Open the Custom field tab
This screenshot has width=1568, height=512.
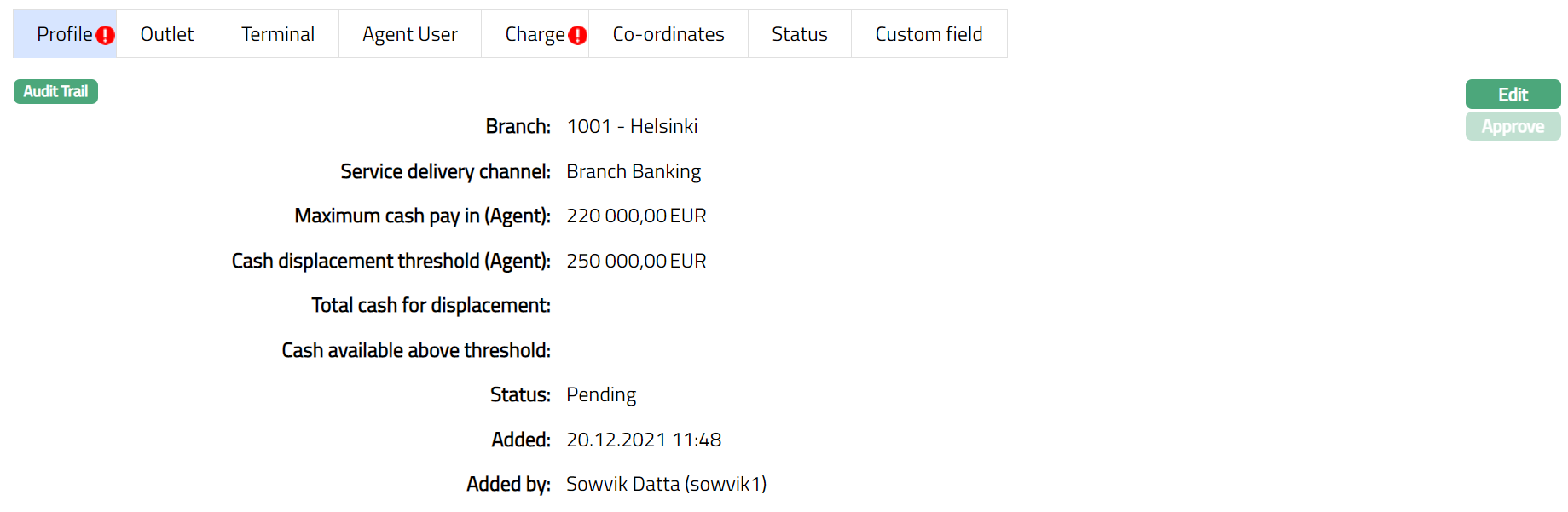[929, 34]
